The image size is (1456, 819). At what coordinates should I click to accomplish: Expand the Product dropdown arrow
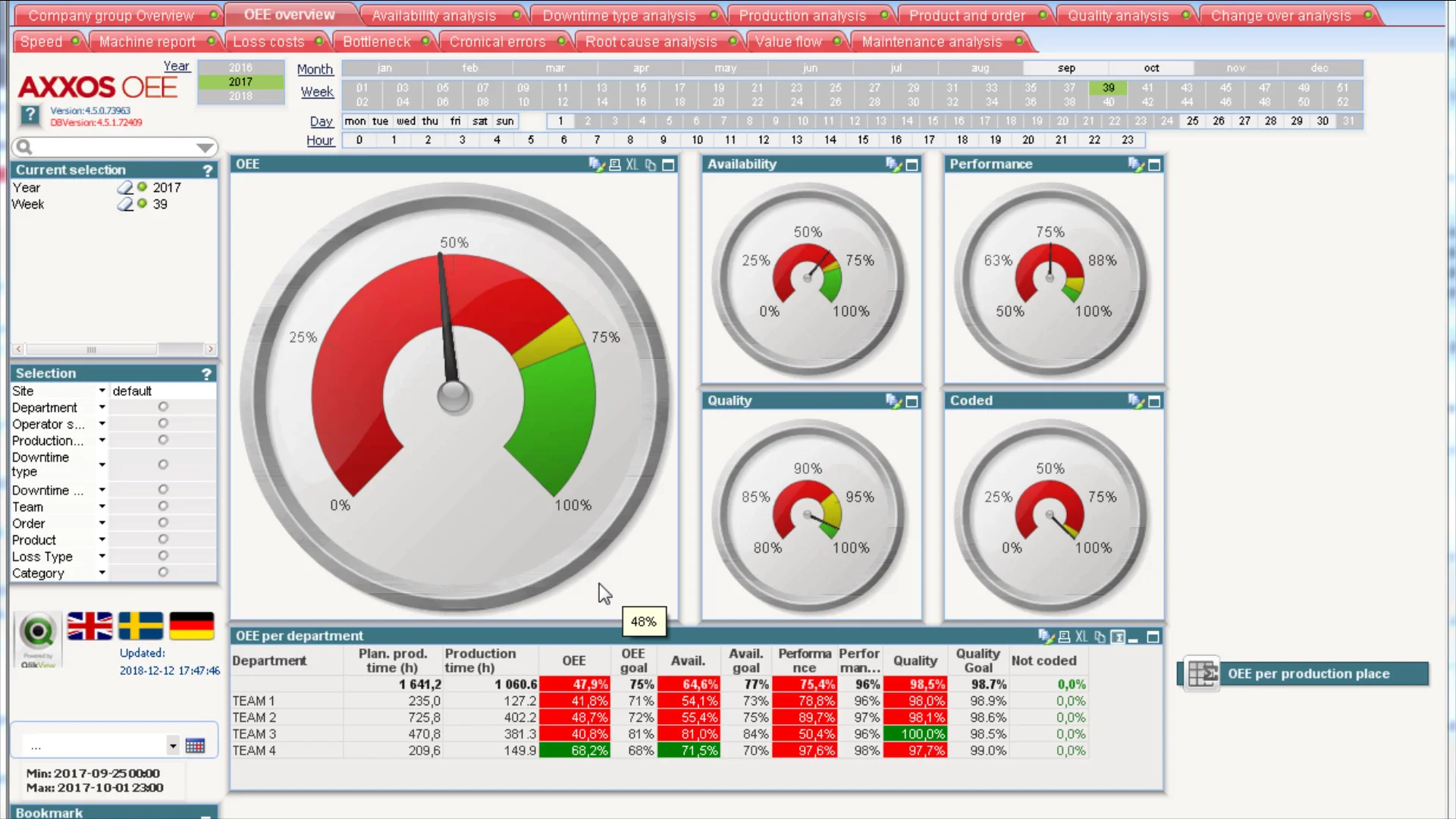tap(102, 540)
